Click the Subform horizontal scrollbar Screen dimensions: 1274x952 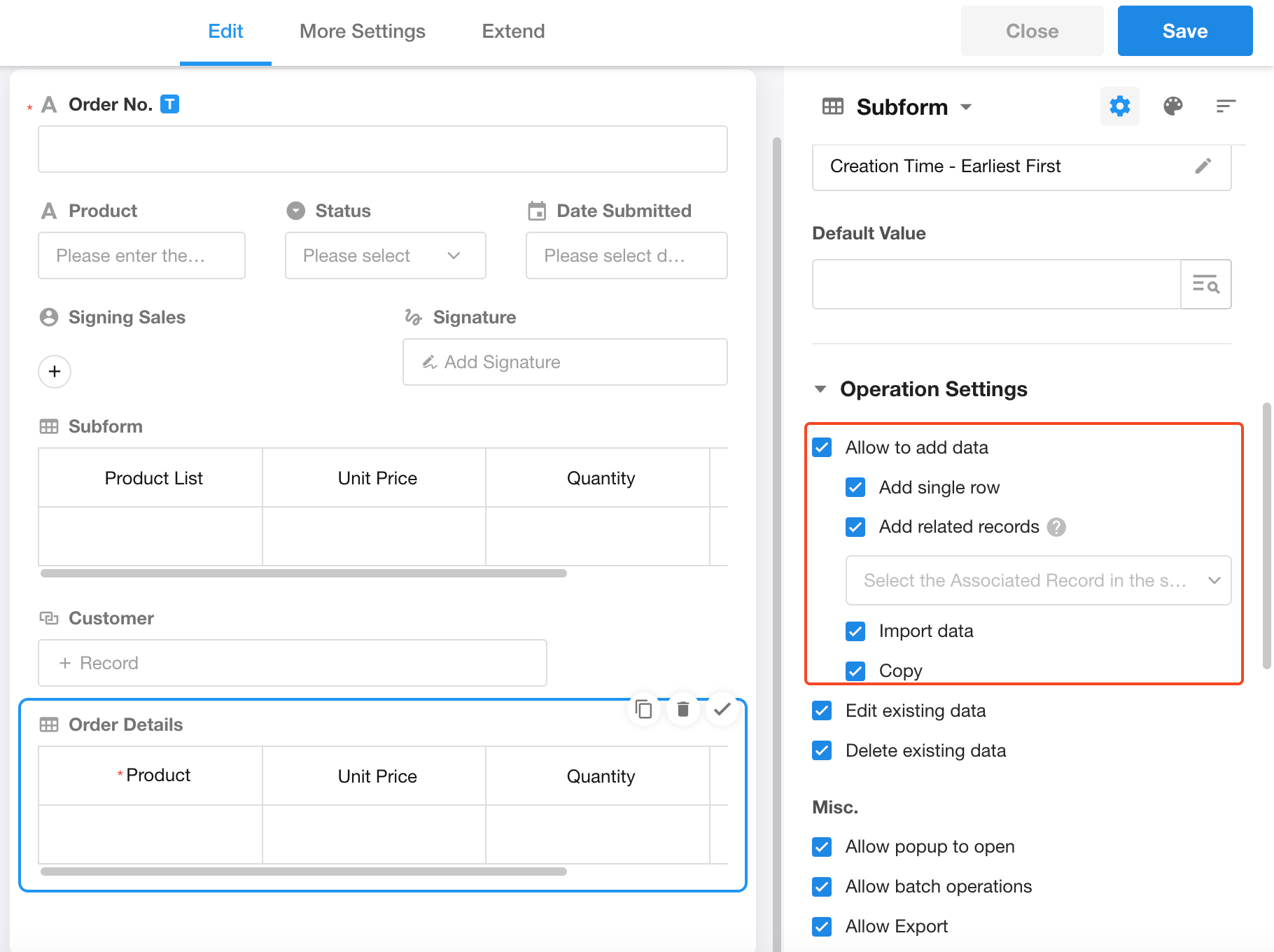303,573
